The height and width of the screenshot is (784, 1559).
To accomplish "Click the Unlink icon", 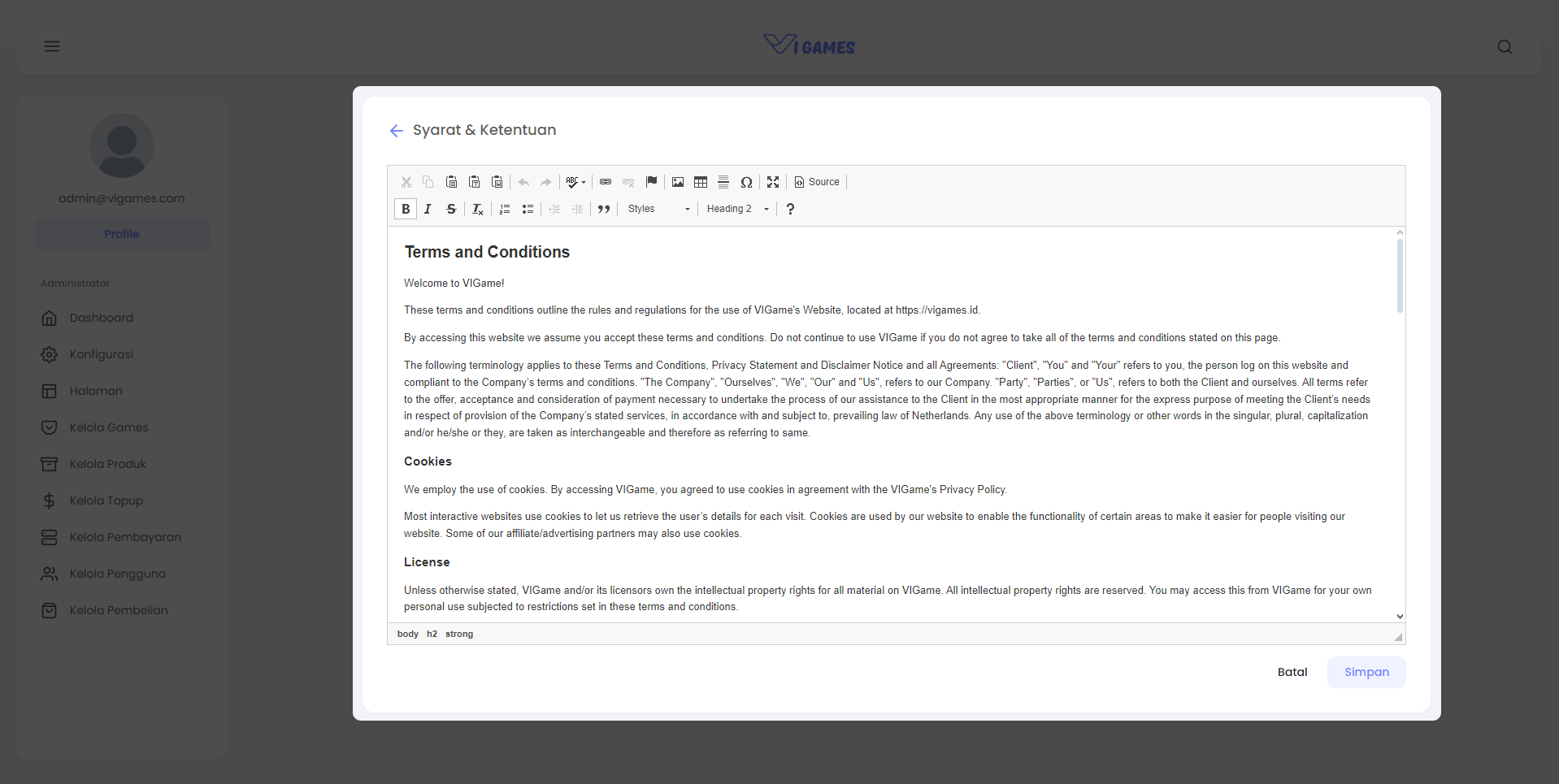I will point(628,182).
